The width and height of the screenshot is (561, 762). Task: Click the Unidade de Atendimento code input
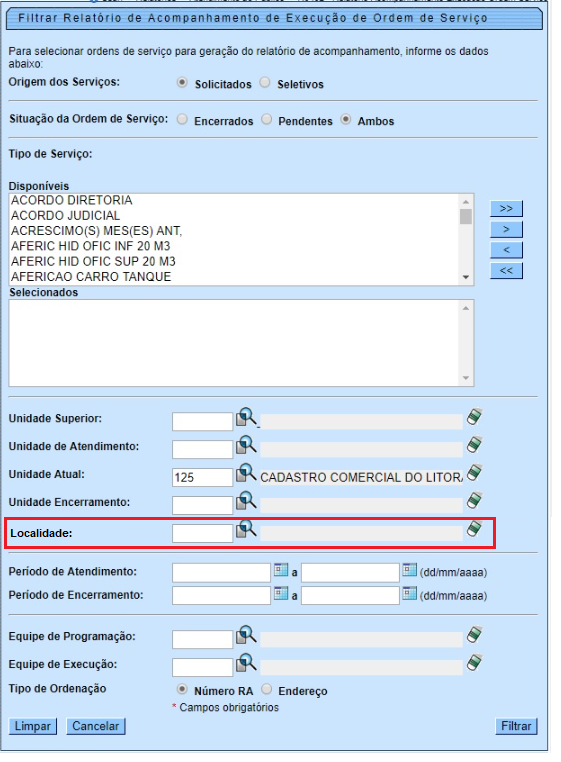(202, 449)
